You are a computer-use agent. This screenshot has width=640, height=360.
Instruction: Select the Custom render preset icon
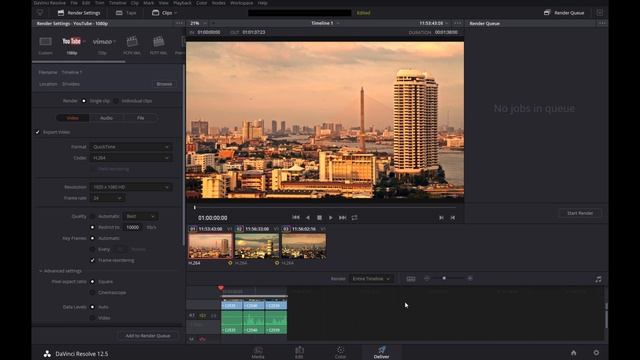tap(45, 42)
